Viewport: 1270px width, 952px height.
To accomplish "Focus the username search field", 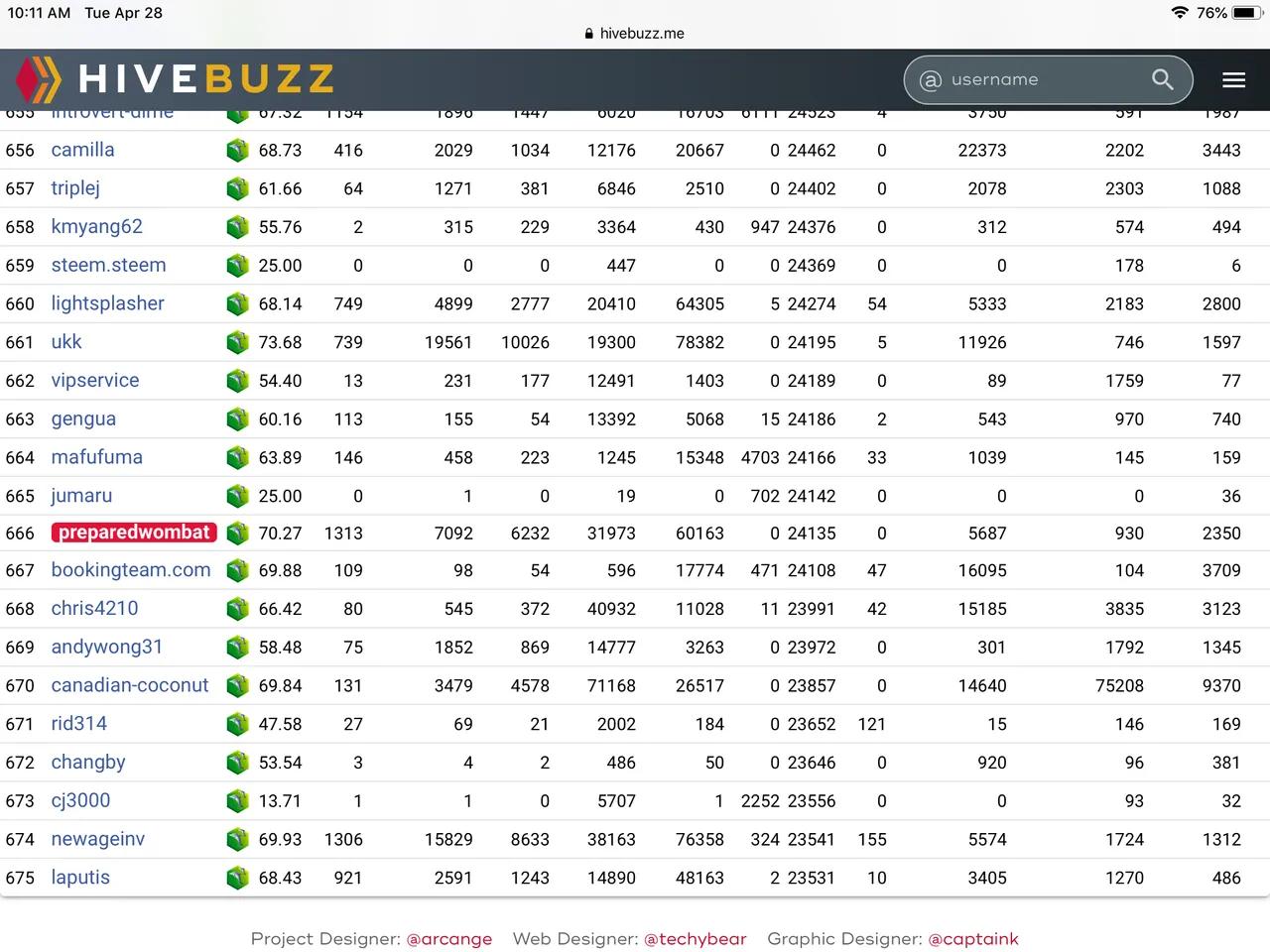I will point(1048,79).
